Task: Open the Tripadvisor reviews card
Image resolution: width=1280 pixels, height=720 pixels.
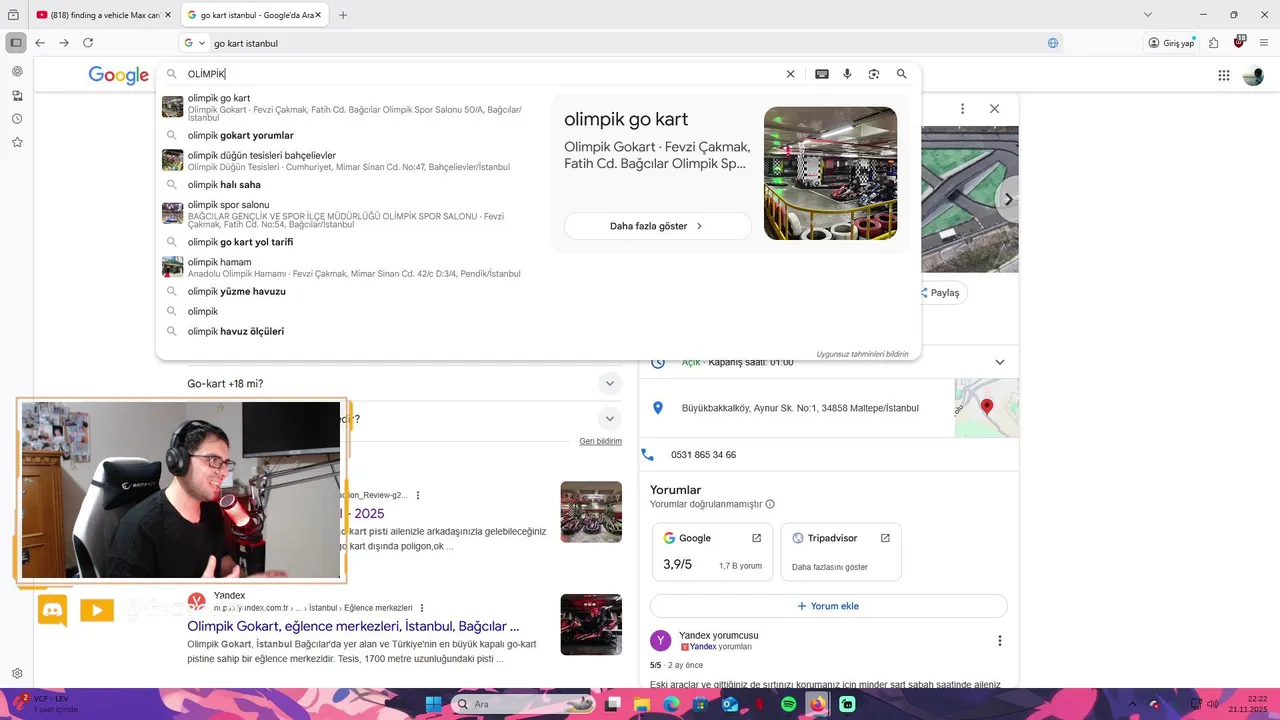Action: 841,552
